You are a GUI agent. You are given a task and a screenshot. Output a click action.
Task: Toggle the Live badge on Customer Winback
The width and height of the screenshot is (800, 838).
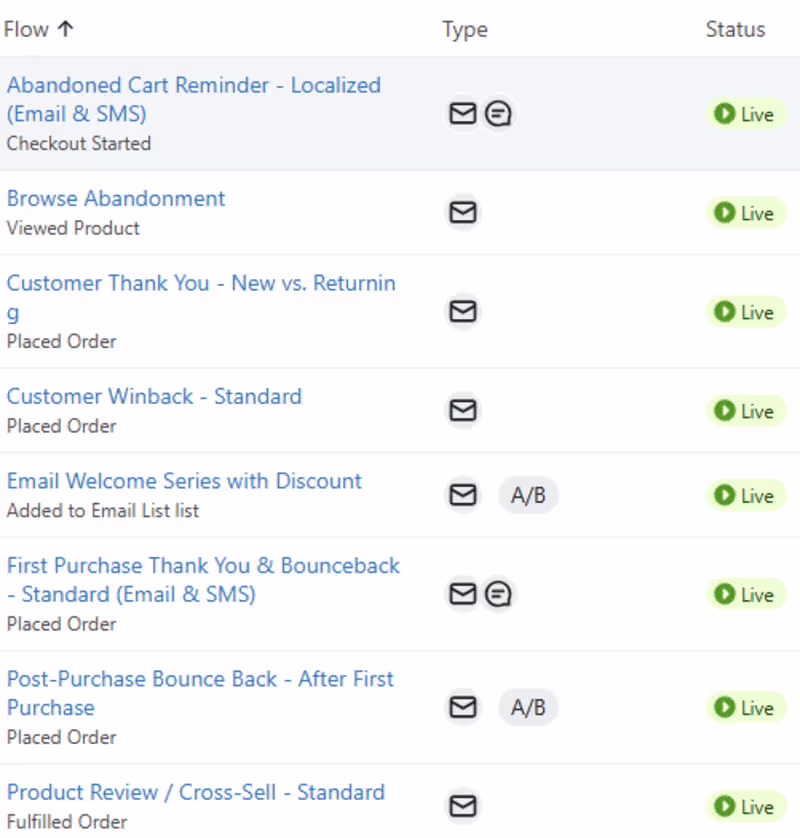[746, 410]
